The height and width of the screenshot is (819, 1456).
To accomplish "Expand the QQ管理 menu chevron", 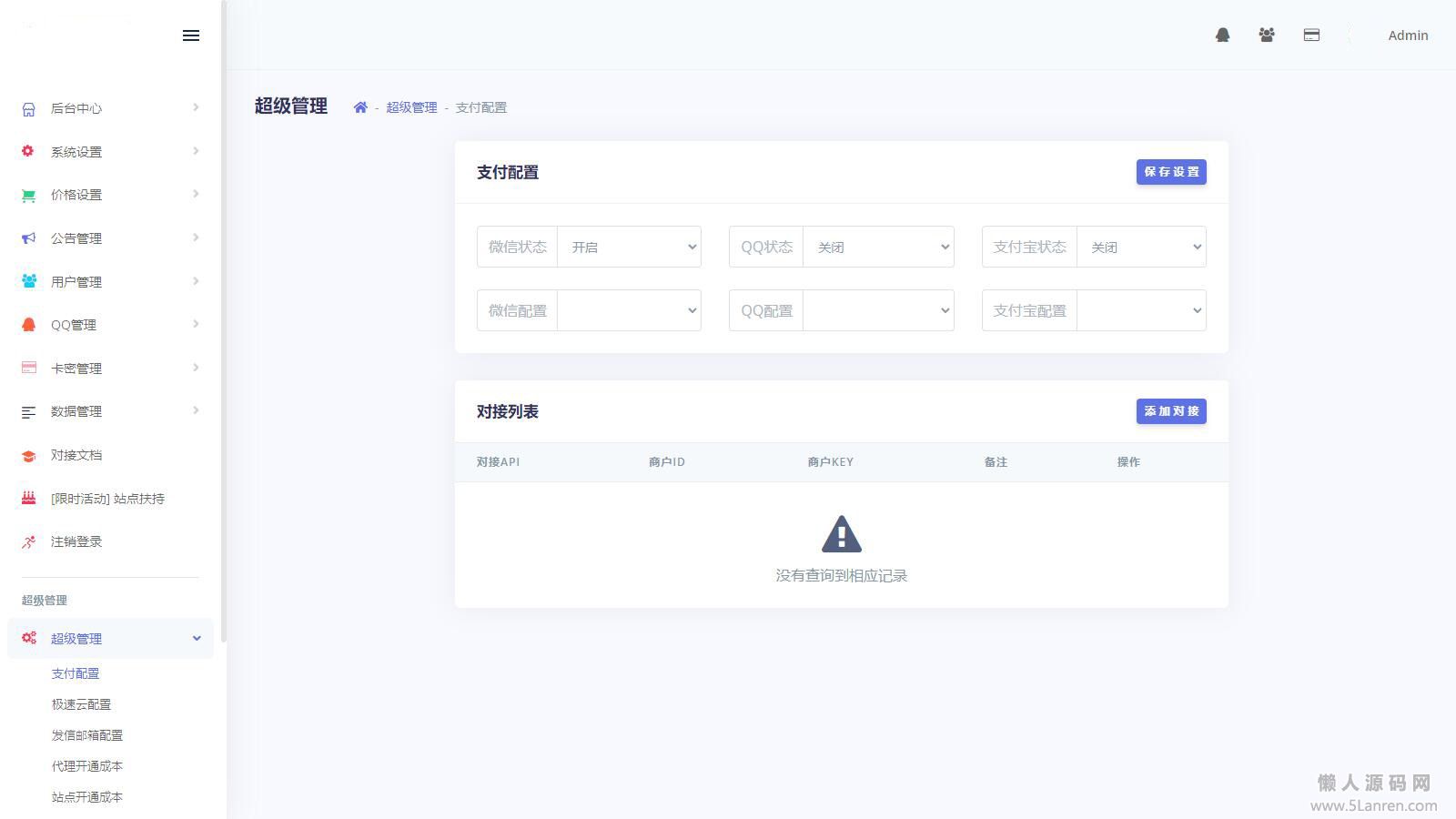I will coord(196,324).
